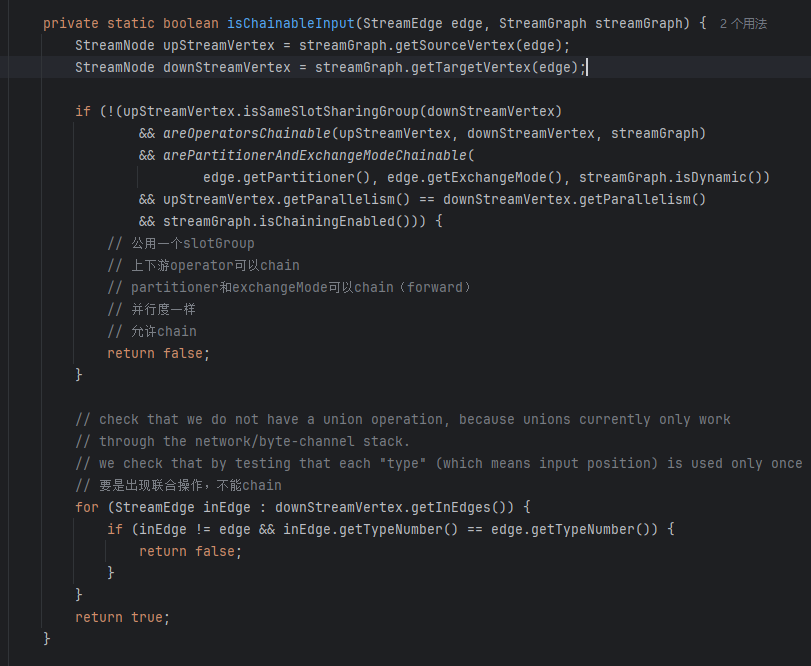Click edge.getTypeNumber() call
The image size is (811, 666).
570,529
